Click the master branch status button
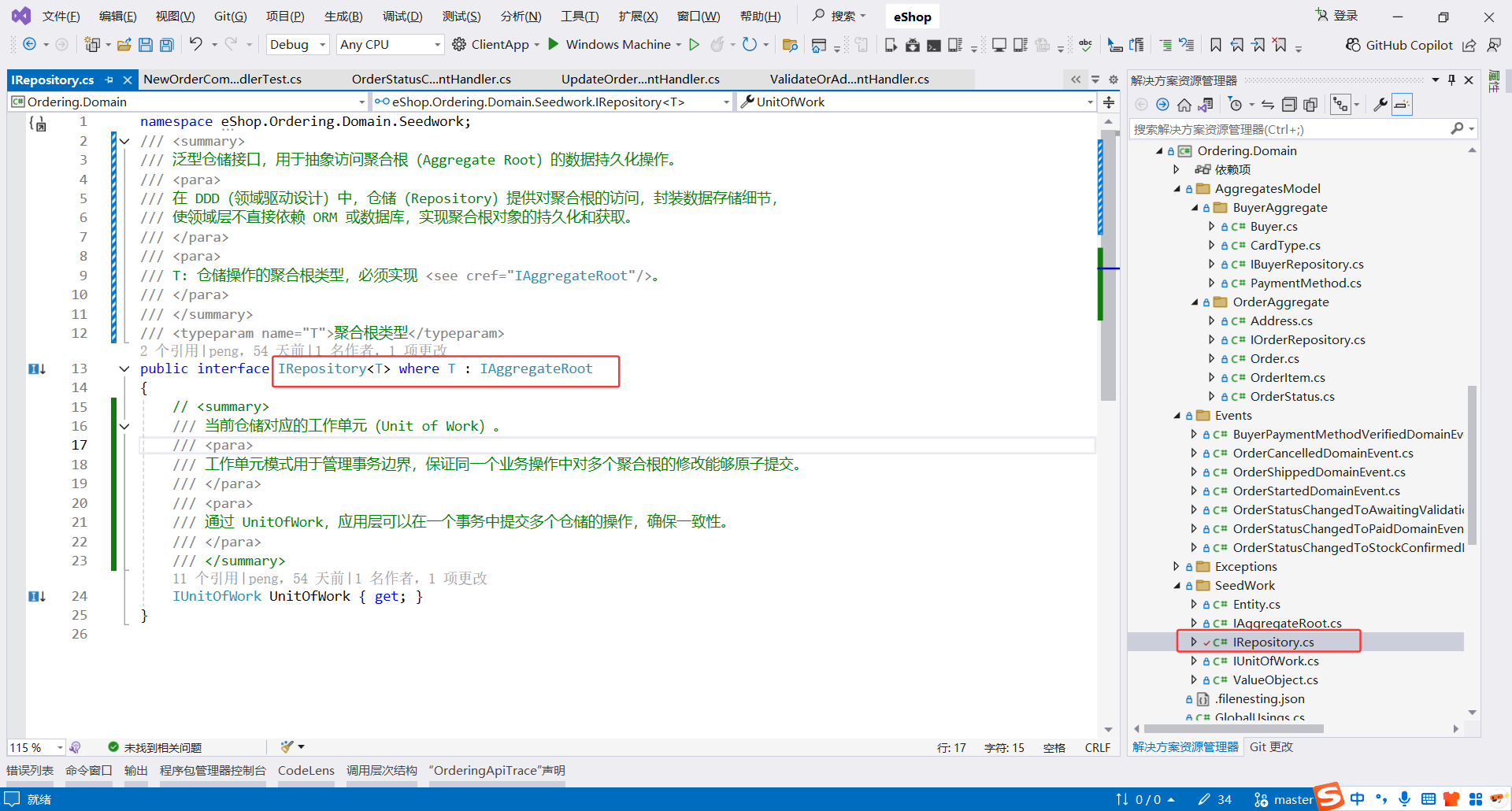The image size is (1512, 811). [1284, 799]
